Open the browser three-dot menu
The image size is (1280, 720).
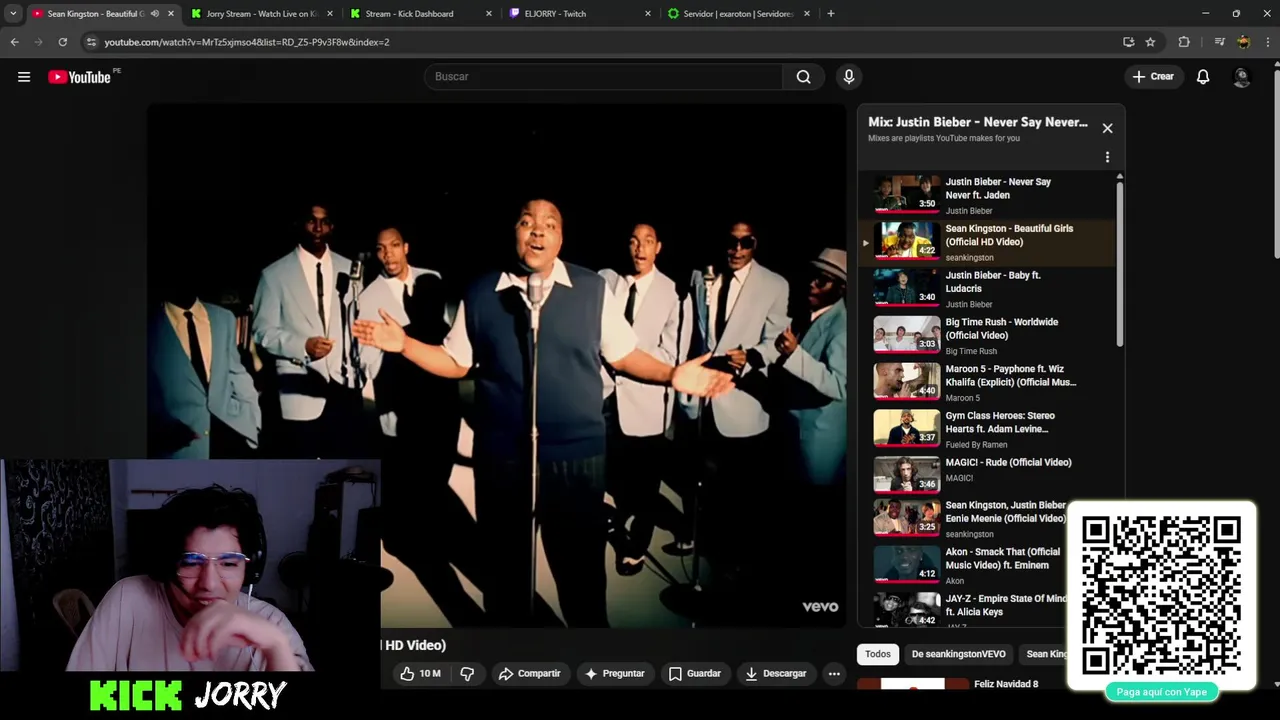(1268, 42)
